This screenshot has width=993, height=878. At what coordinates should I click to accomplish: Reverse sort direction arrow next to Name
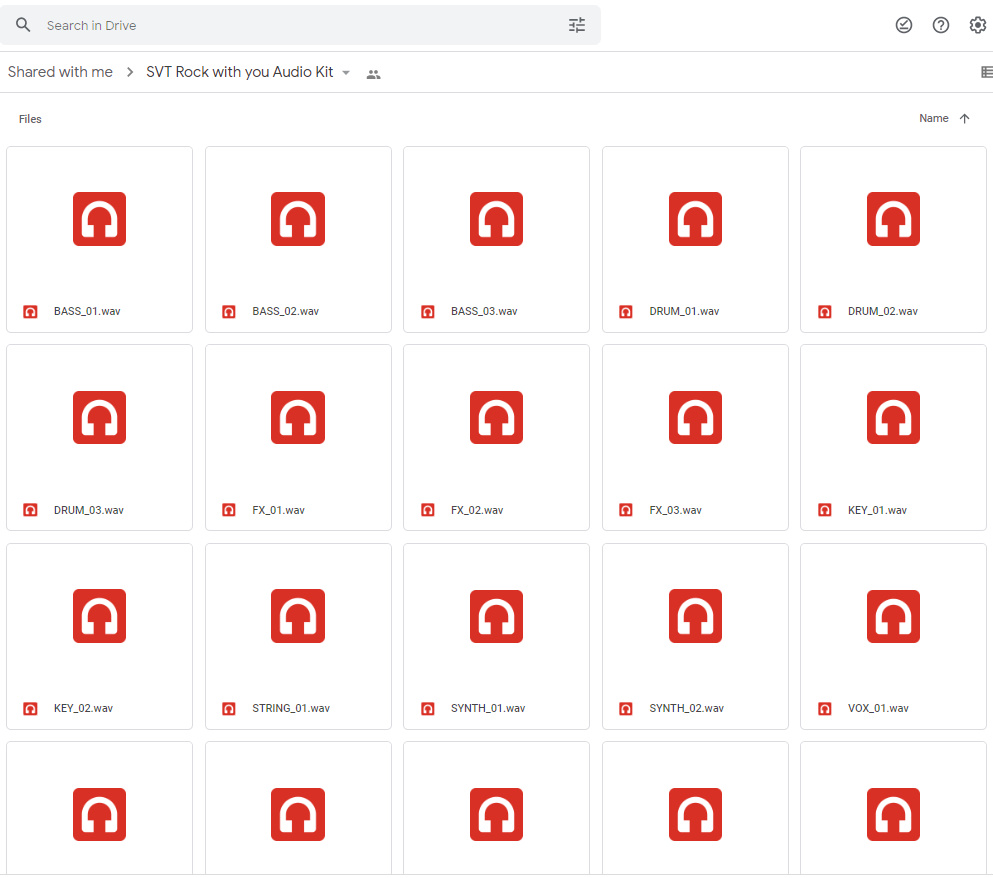pos(964,118)
